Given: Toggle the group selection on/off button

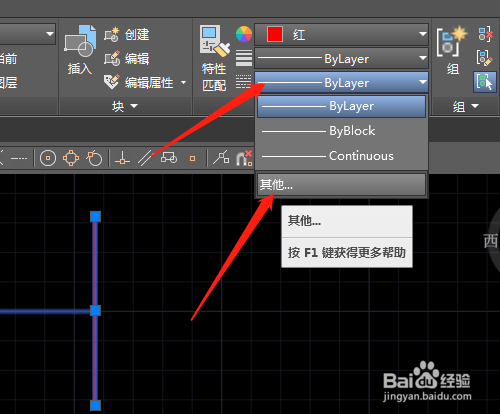Looking at the screenshot, I should click(x=485, y=82).
